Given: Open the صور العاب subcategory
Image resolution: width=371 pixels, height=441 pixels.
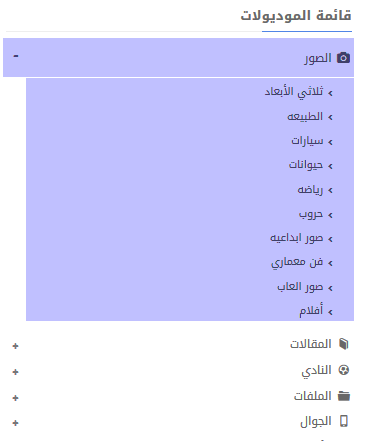Looking at the screenshot, I should click(x=300, y=287).
